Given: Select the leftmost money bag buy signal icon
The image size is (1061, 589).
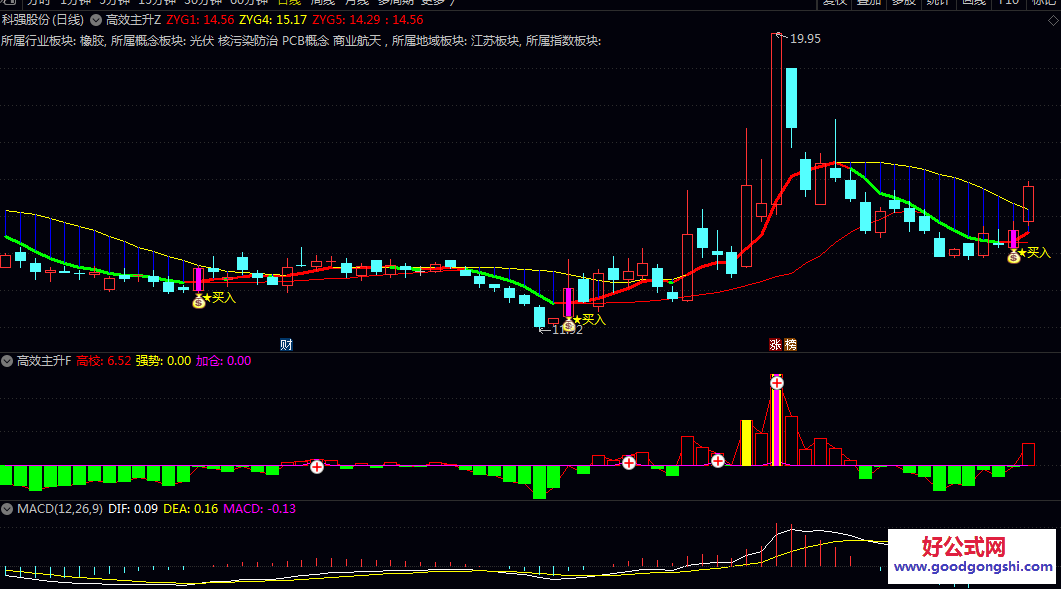Looking at the screenshot, I should point(200,301).
